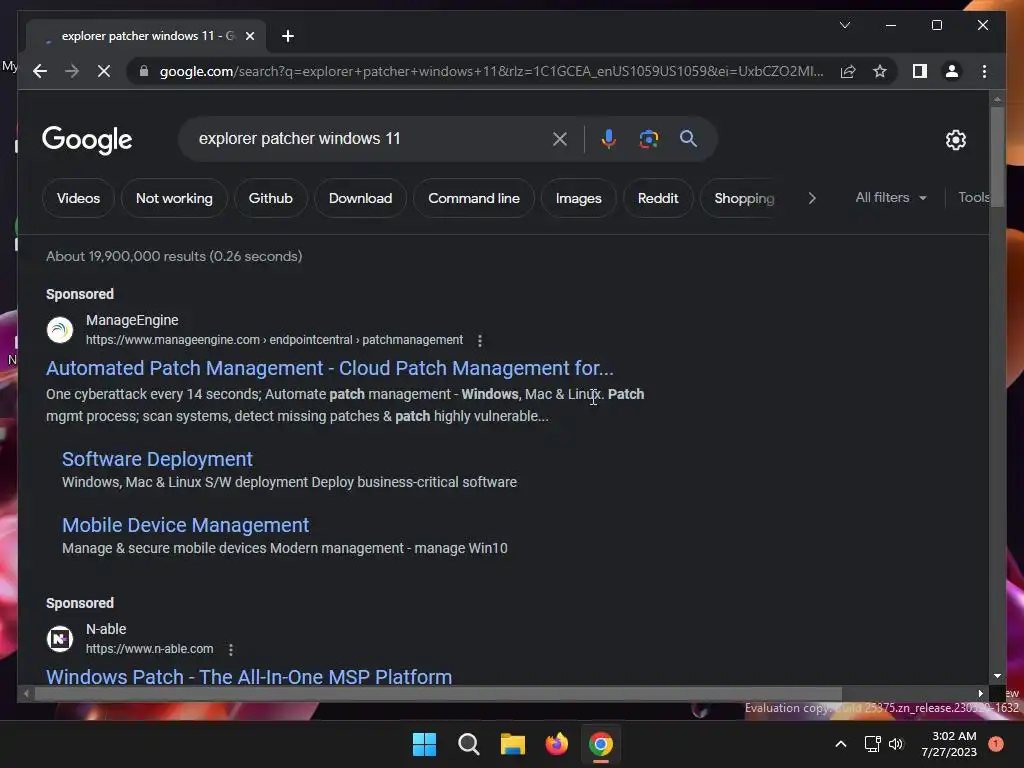The width and height of the screenshot is (1024, 768).
Task: Click the horizontal scrollbar right arrow
Action: point(980,694)
